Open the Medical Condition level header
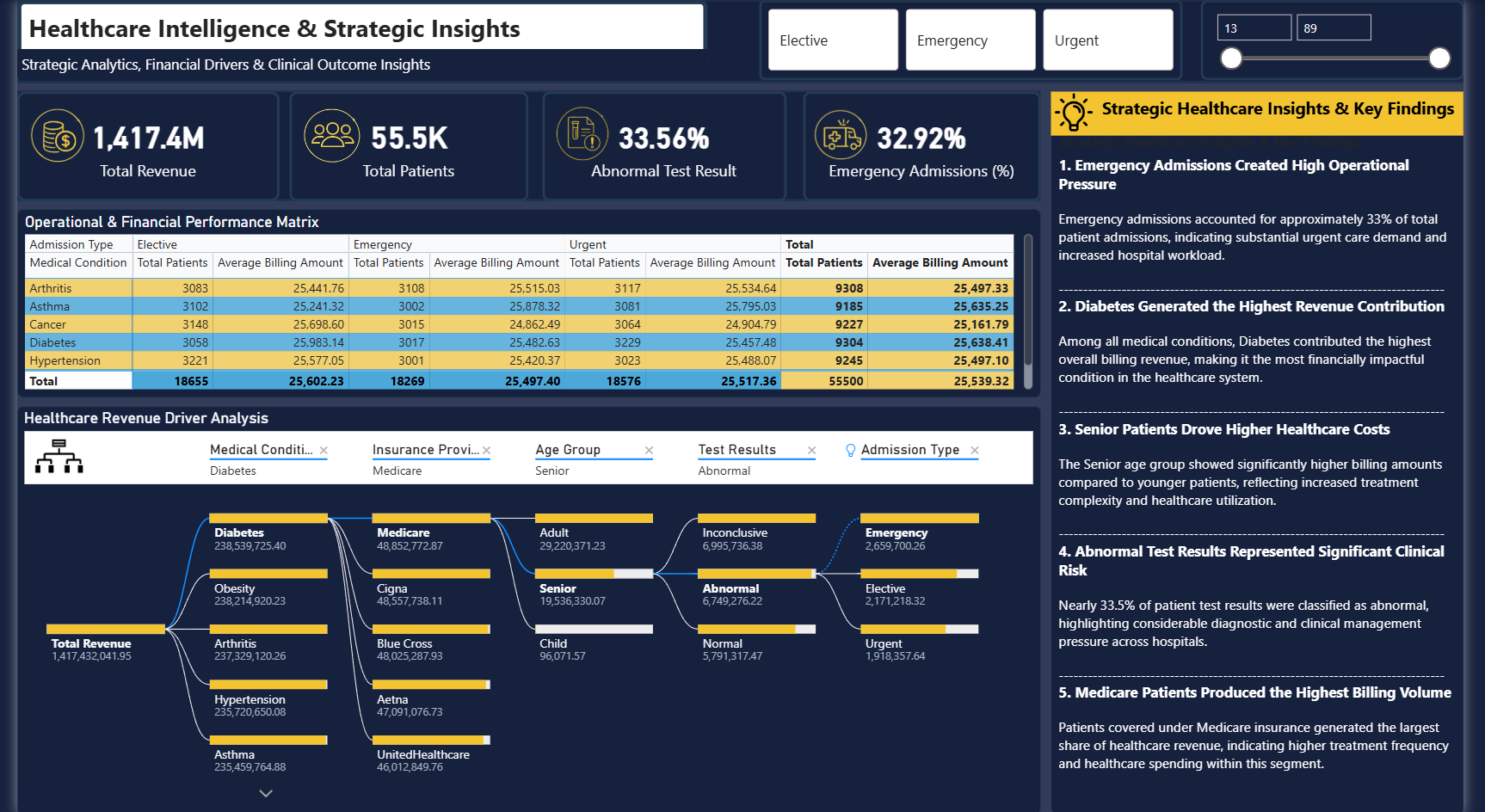This screenshot has width=1485, height=812. 262,450
